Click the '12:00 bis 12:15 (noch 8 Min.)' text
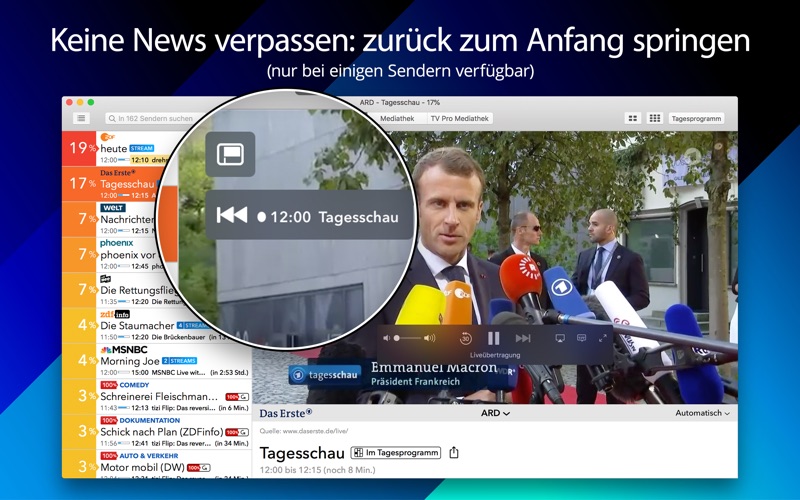The height and width of the screenshot is (500, 800). click(x=317, y=469)
